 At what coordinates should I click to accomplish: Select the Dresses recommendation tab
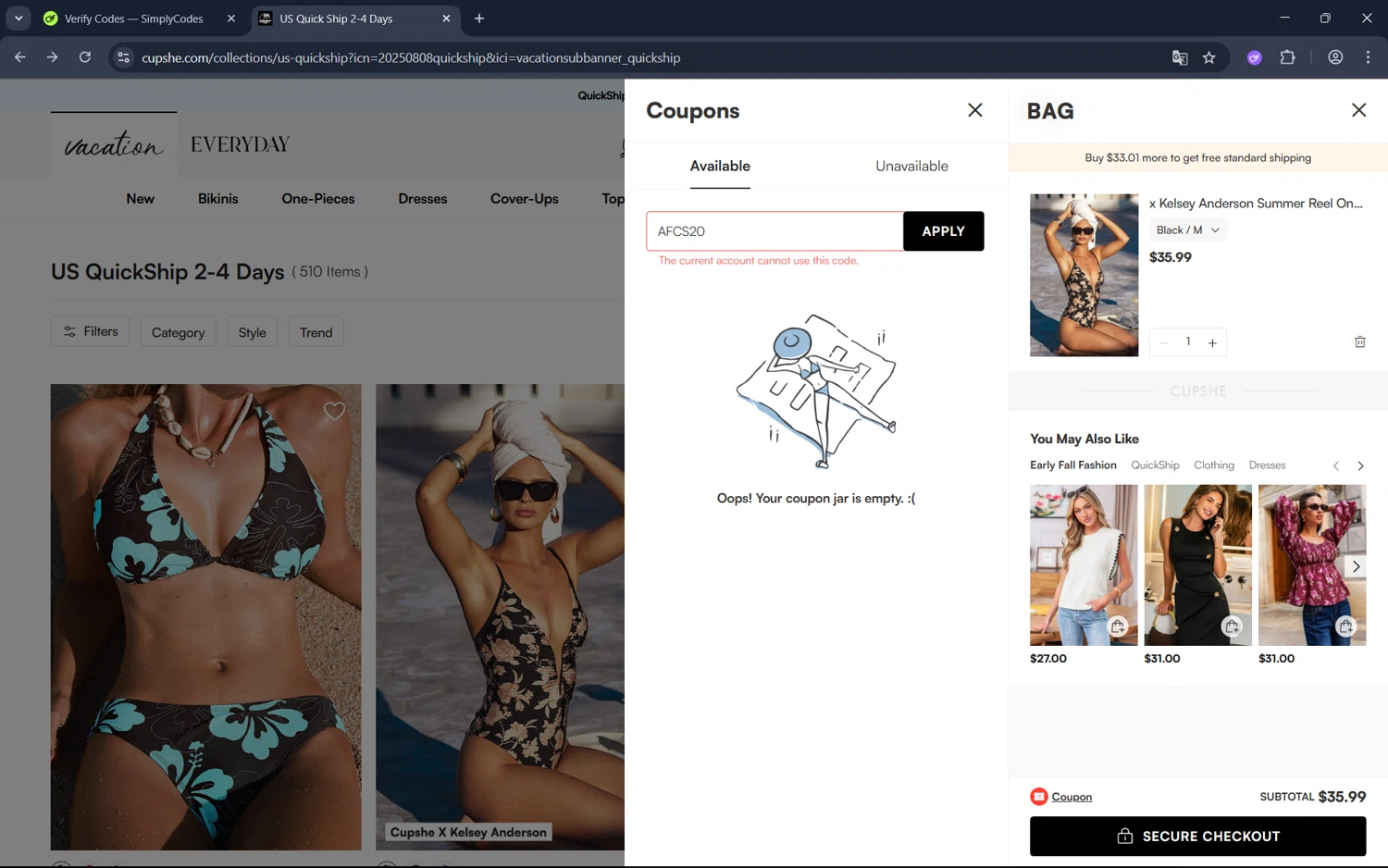pyautogui.click(x=1267, y=465)
